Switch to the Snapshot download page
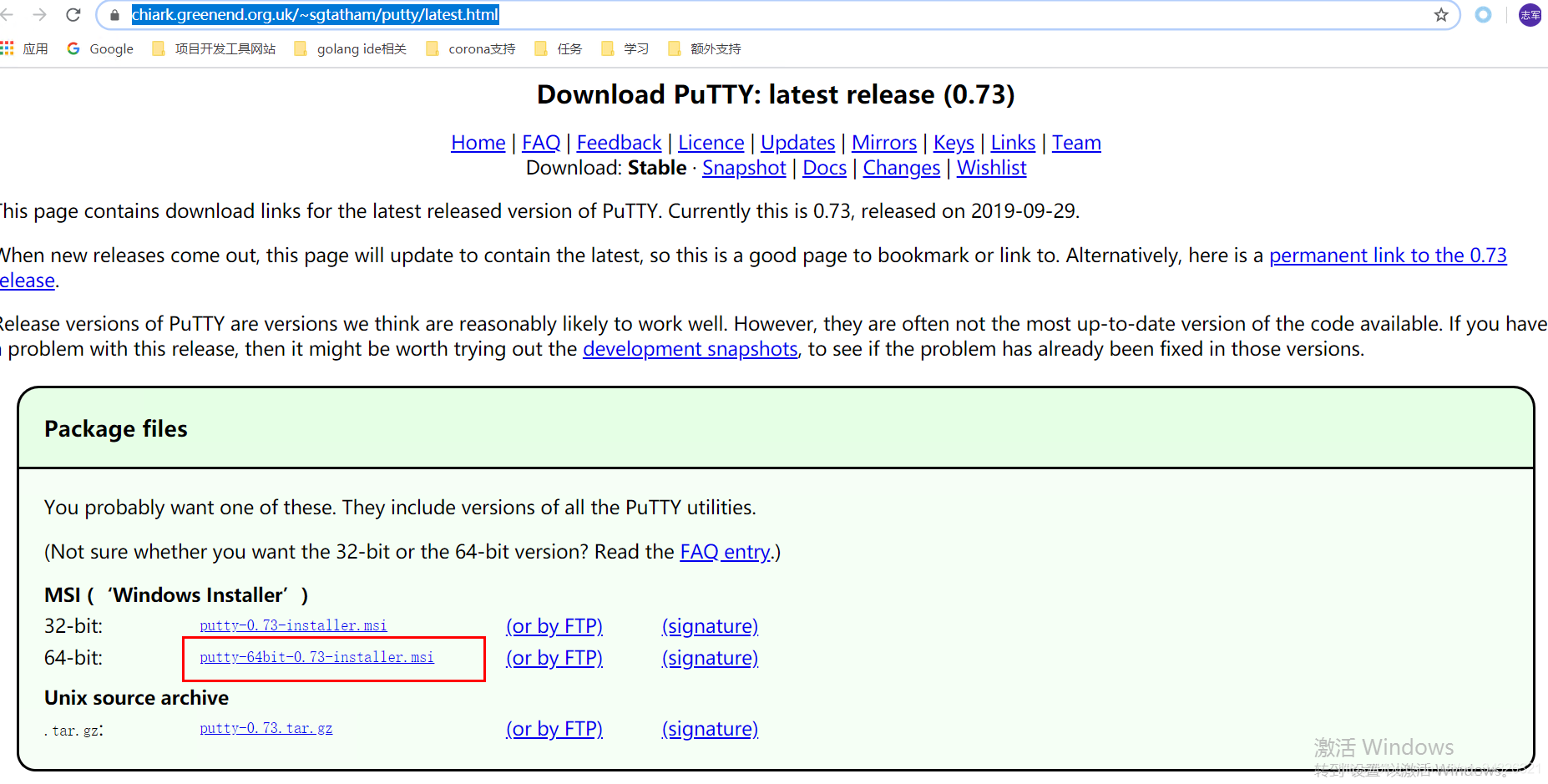 tap(744, 168)
